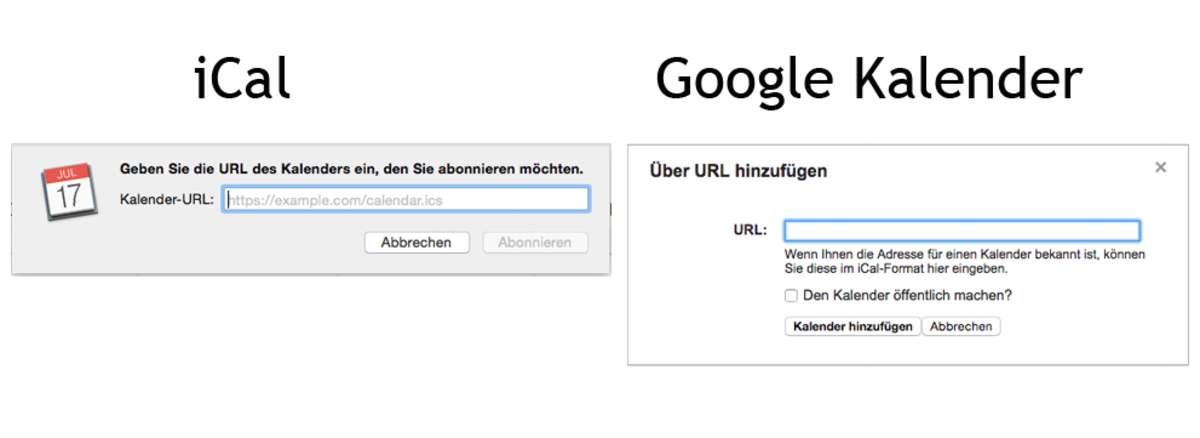1200x438 pixels.
Task: Click the word Google in the heading
Action: pos(743,79)
